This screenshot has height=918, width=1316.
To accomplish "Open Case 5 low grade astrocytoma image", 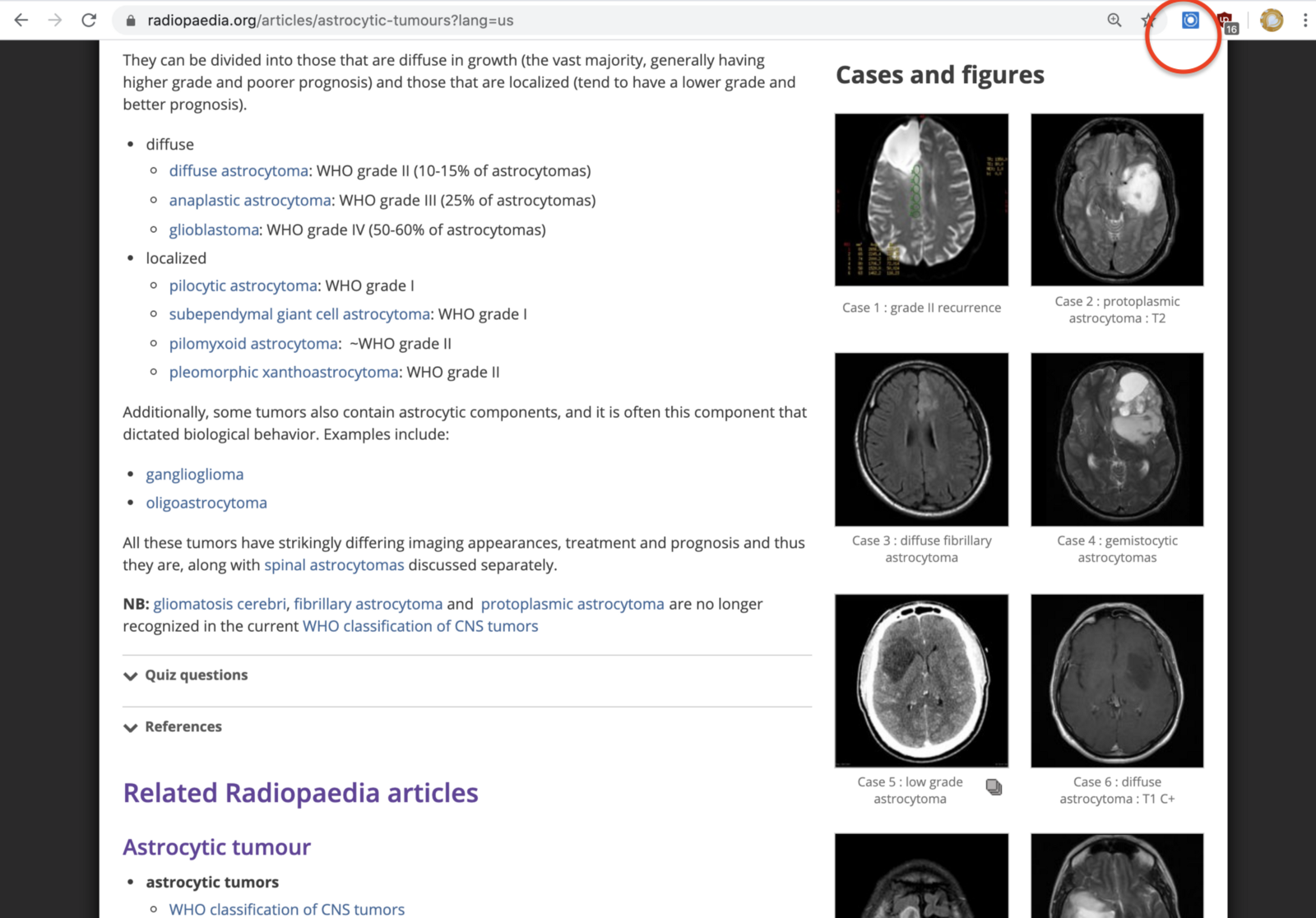I will [x=921, y=680].
